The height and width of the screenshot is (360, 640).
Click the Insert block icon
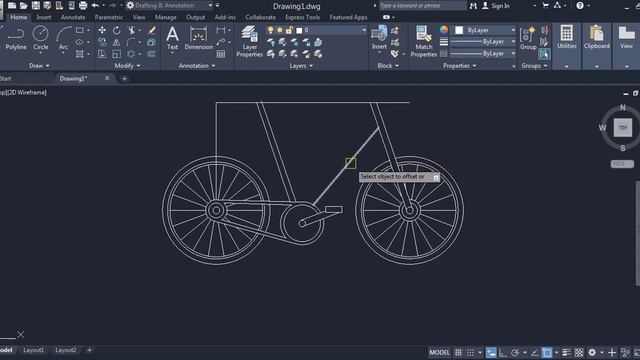(x=379, y=38)
